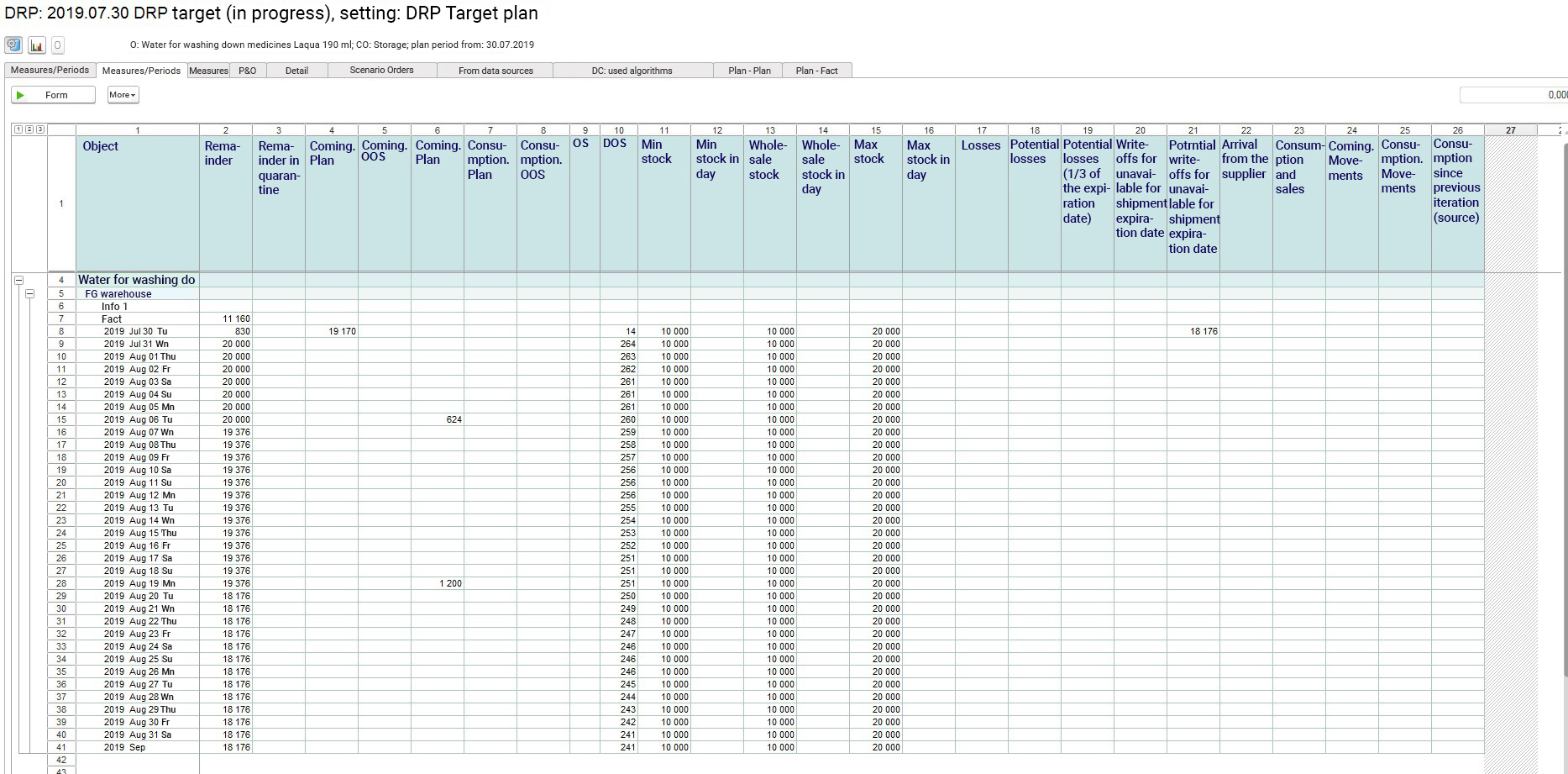Click the '2019 Jul 30 Tu' date row
This screenshot has height=774, width=1568.
(138, 332)
